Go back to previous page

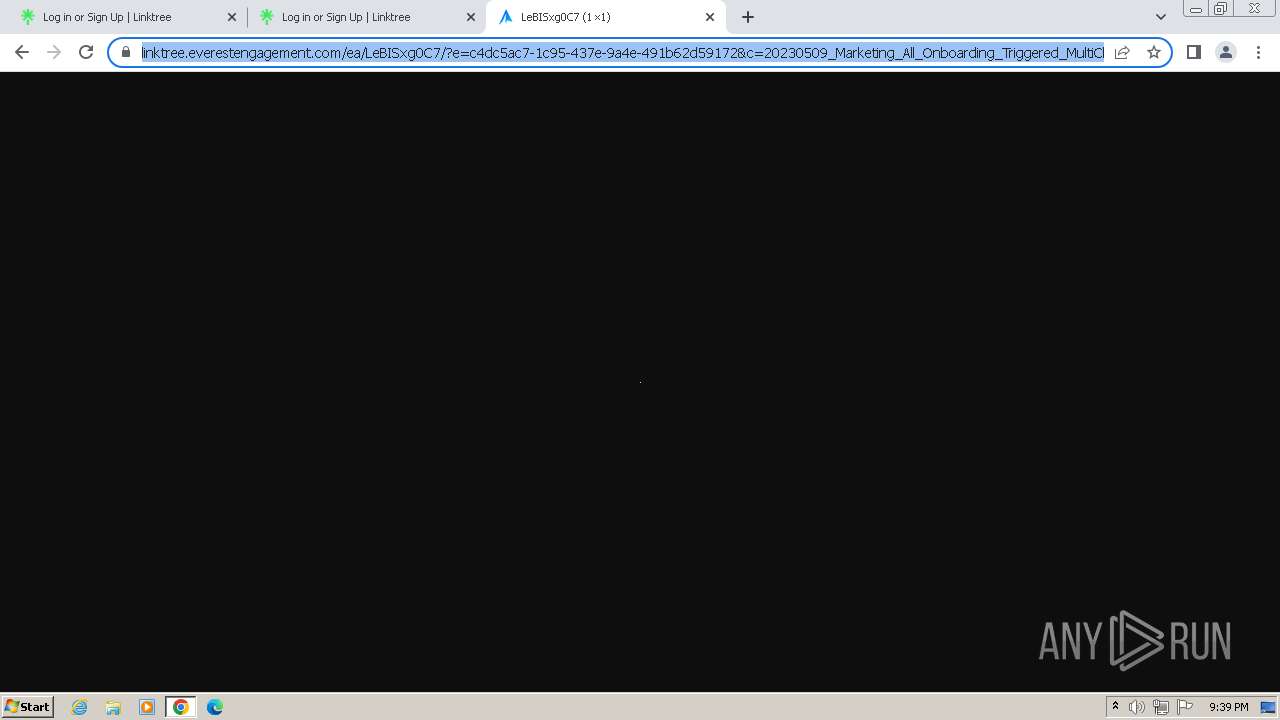tap(22, 52)
